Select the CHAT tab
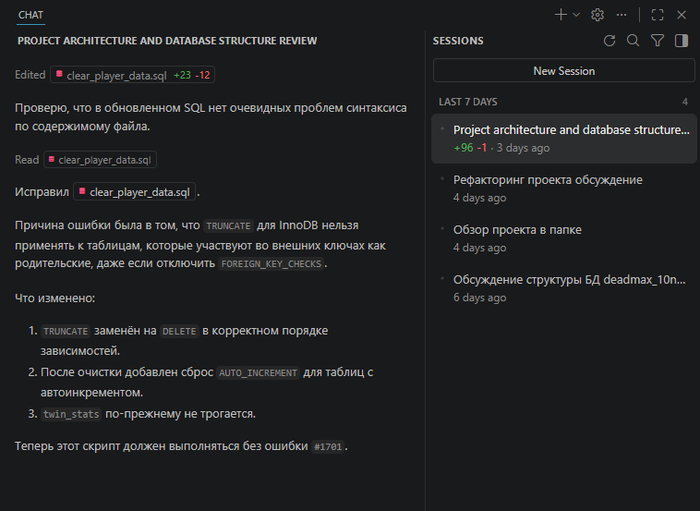The height and width of the screenshot is (511, 700). point(31,15)
